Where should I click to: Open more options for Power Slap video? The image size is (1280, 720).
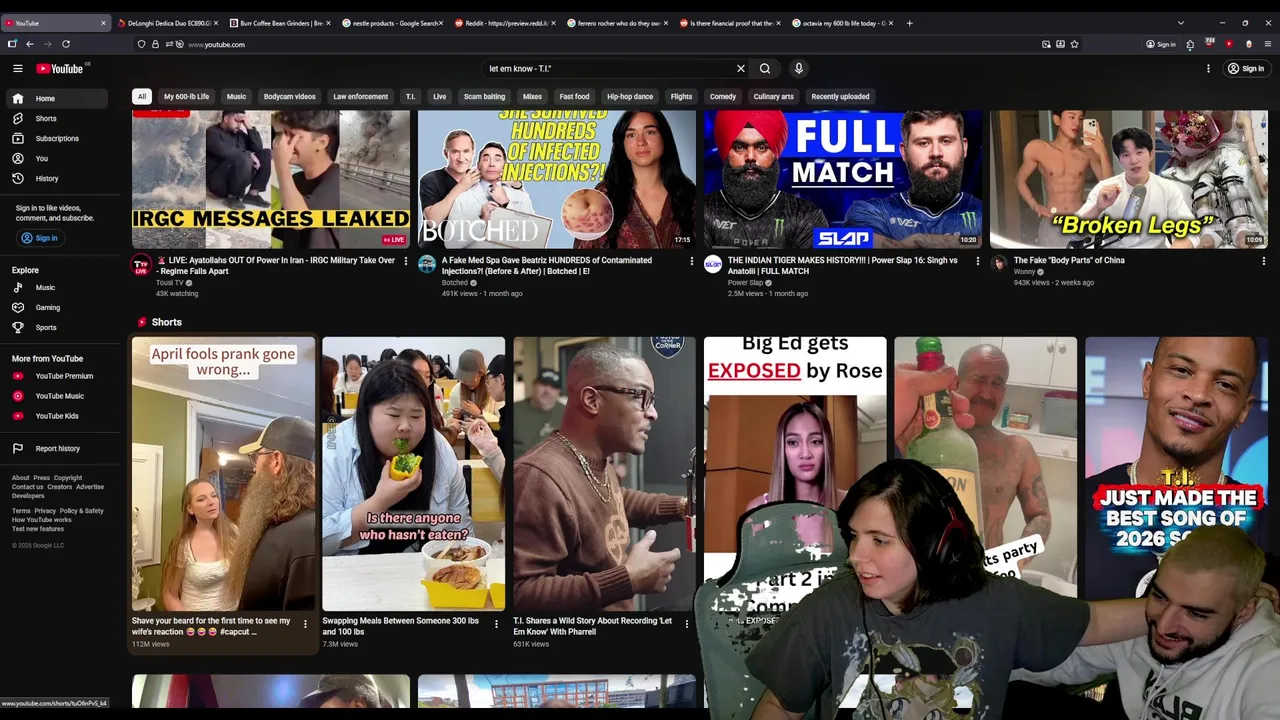click(977, 261)
